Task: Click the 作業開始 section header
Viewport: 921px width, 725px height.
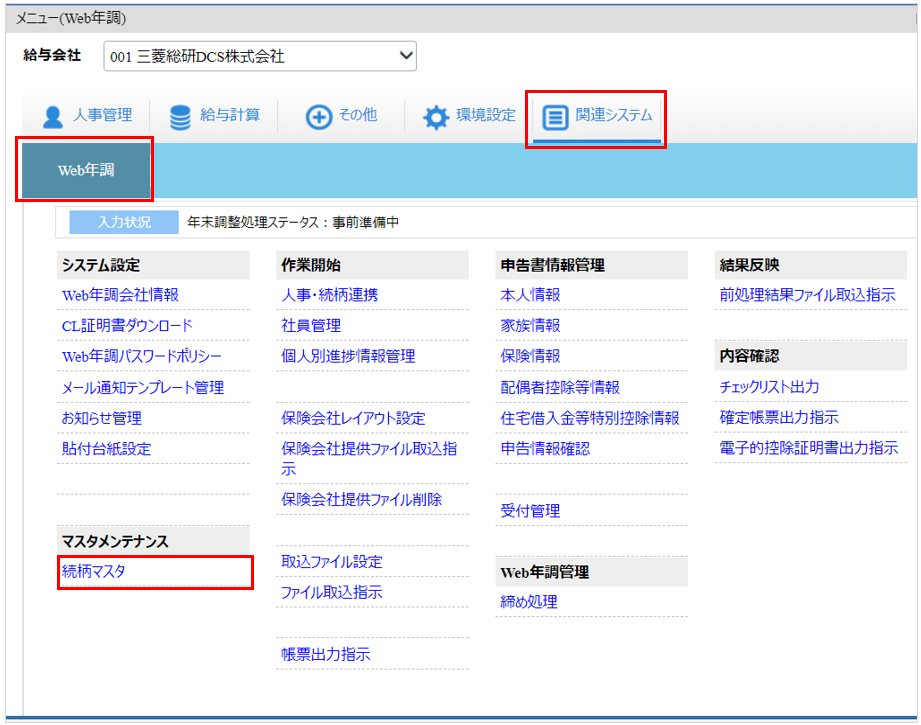Action: pos(372,266)
